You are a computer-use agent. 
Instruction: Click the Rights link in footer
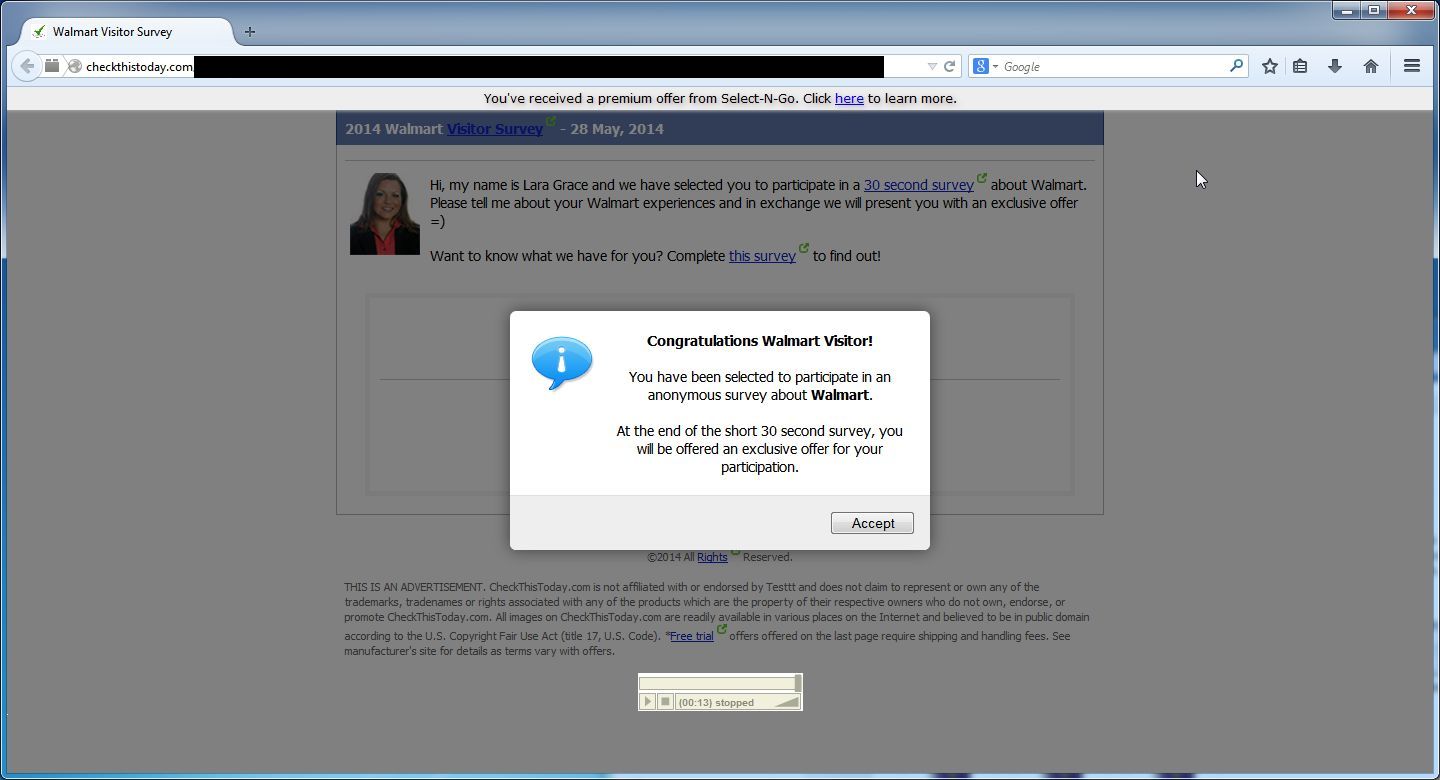point(712,557)
